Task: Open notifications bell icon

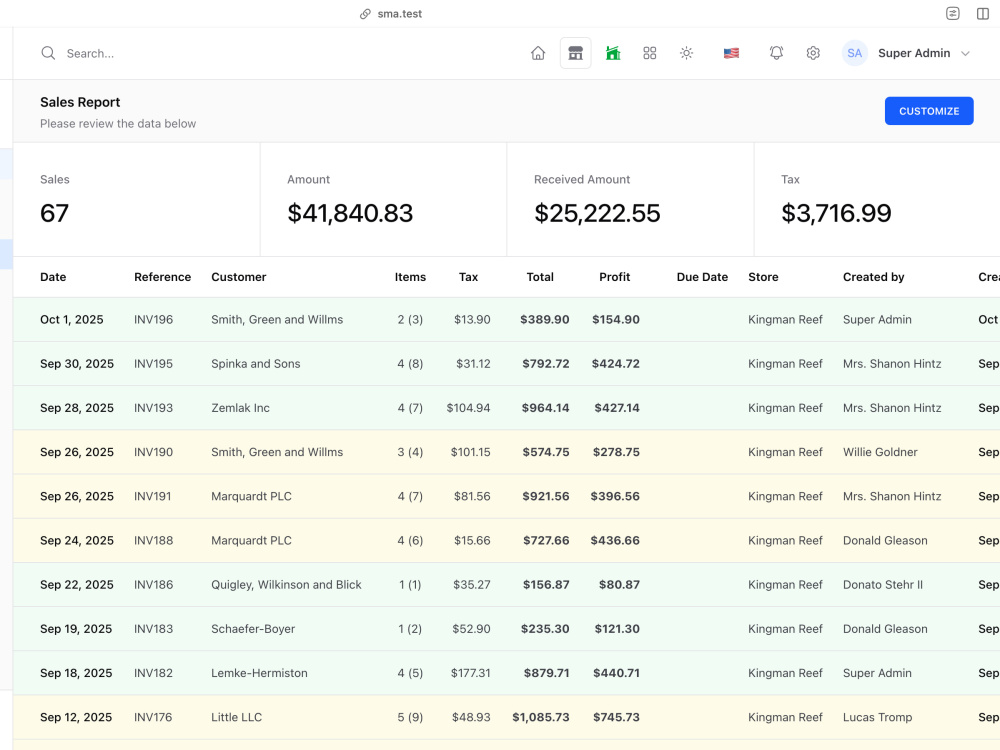Action: (776, 53)
